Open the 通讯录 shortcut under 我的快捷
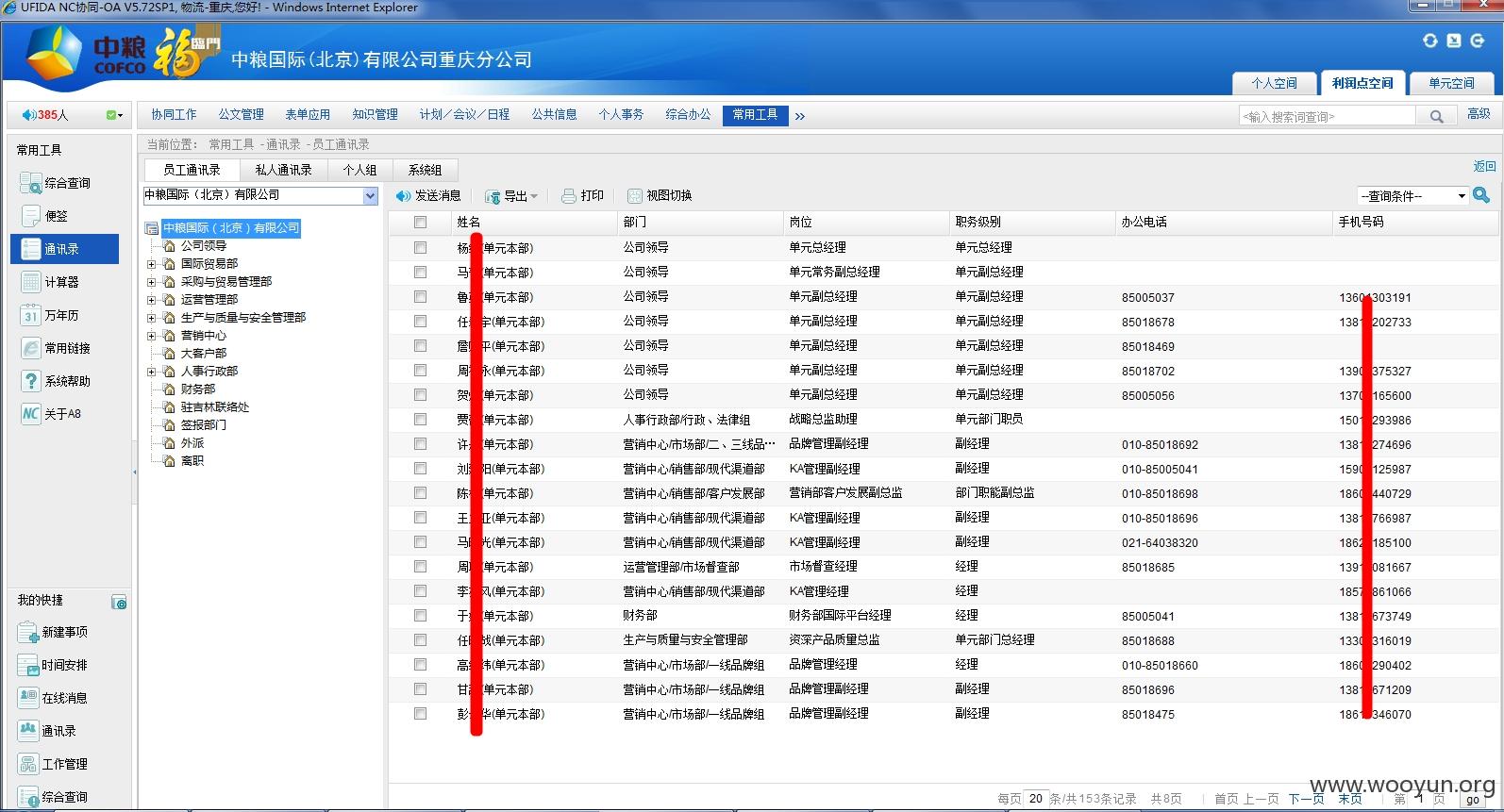Screen dimensions: 1504x812 (48, 731)
